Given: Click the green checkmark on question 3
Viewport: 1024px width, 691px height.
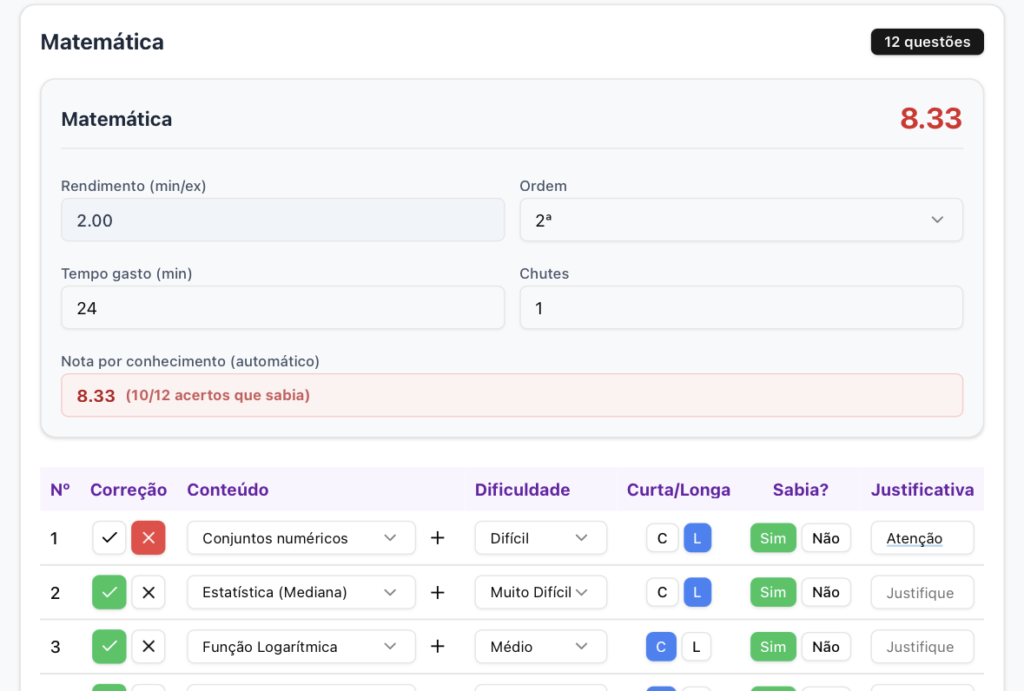Looking at the screenshot, I should click(x=109, y=646).
